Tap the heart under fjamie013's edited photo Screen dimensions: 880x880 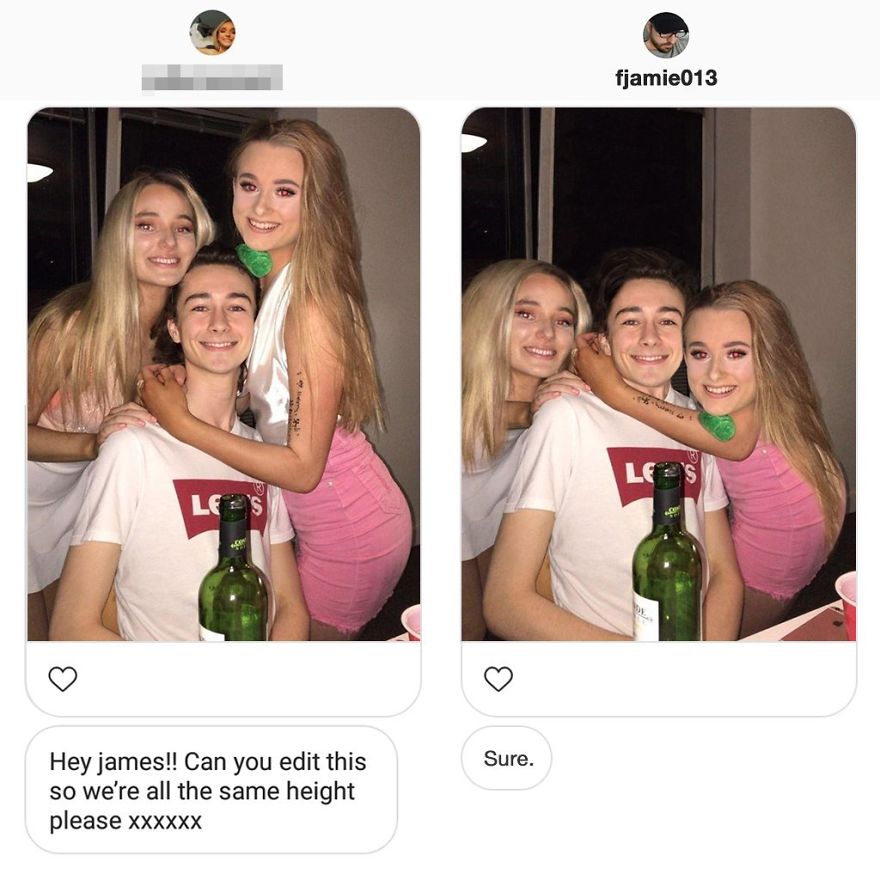click(x=498, y=679)
